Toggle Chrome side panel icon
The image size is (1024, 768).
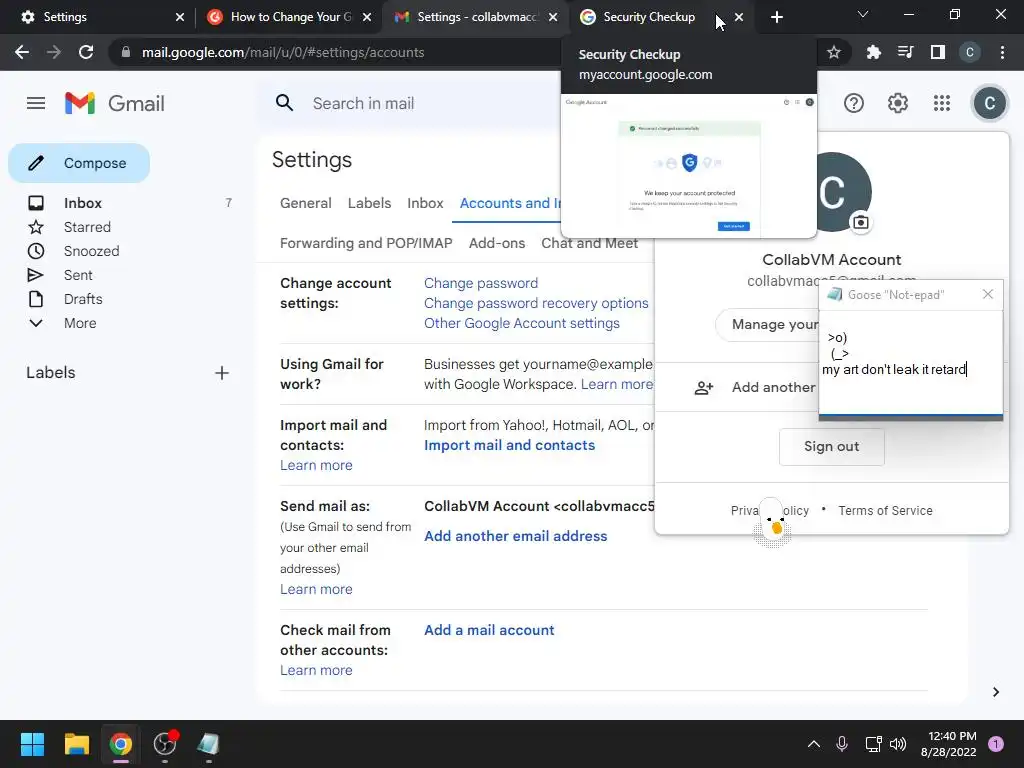(x=938, y=52)
